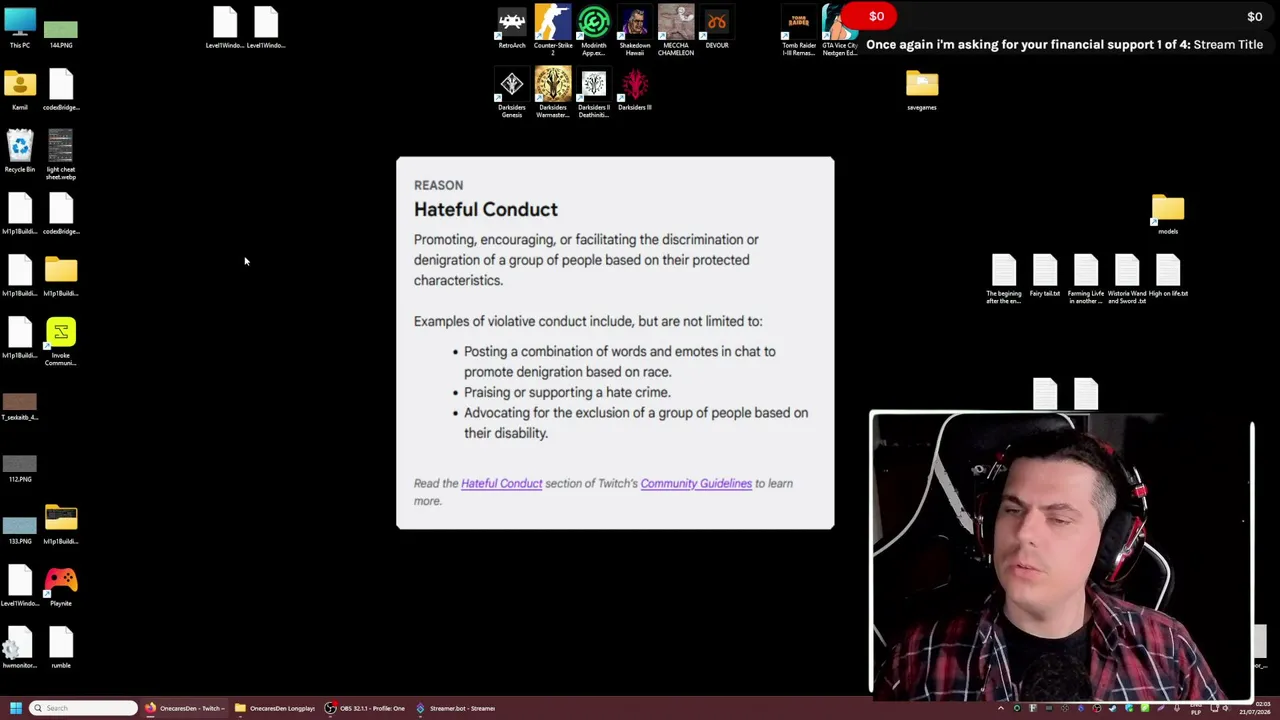Launch RetroArch from the desktop

pyautogui.click(x=512, y=27)
